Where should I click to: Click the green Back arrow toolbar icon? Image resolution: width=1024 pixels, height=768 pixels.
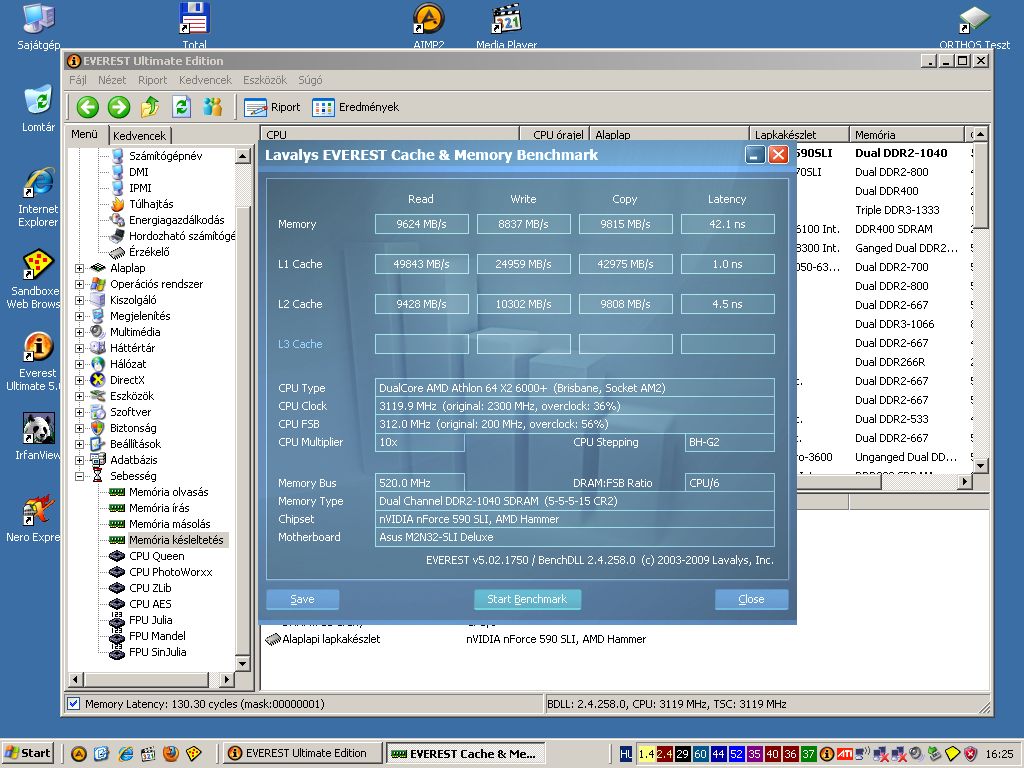click(88, 107)
